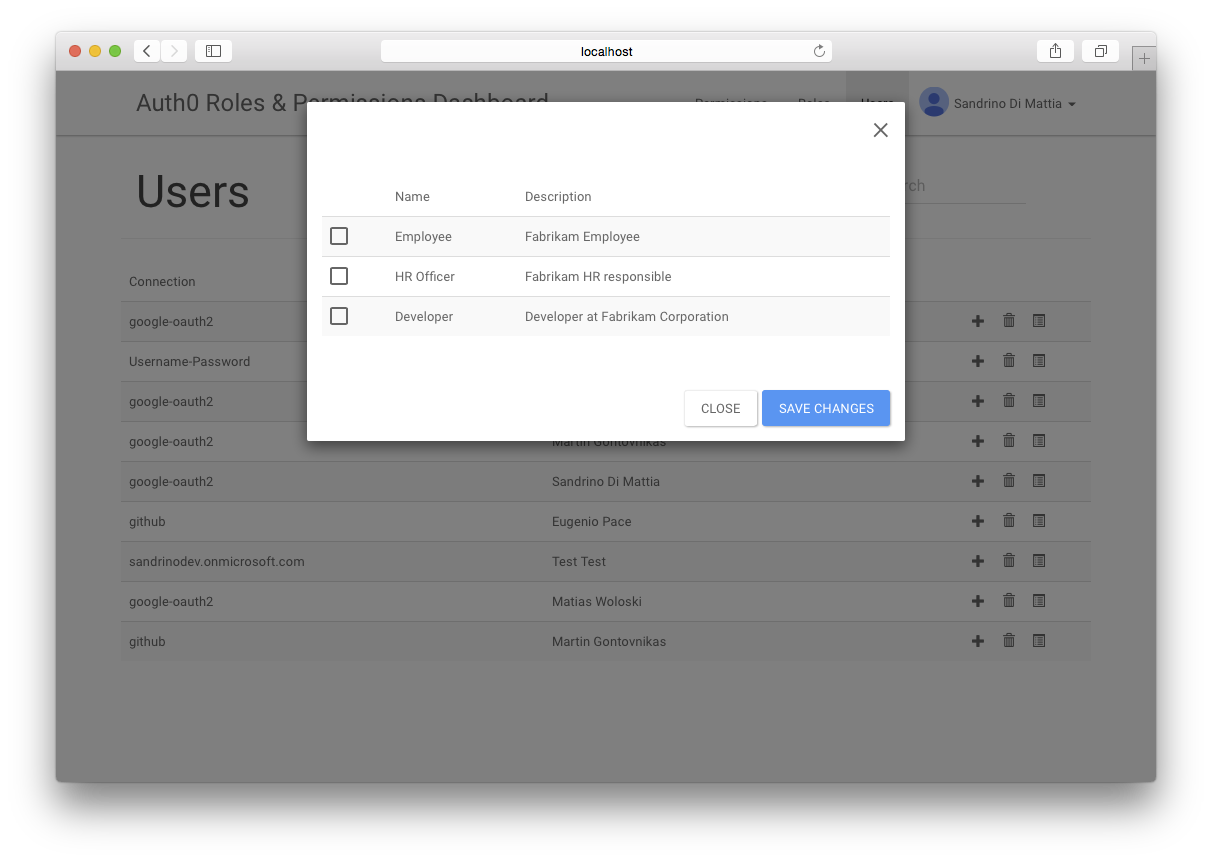The width and height of the screenshot is (1212, 862).
Task: Click the Close button in dialog
Action: coord(720,408)
